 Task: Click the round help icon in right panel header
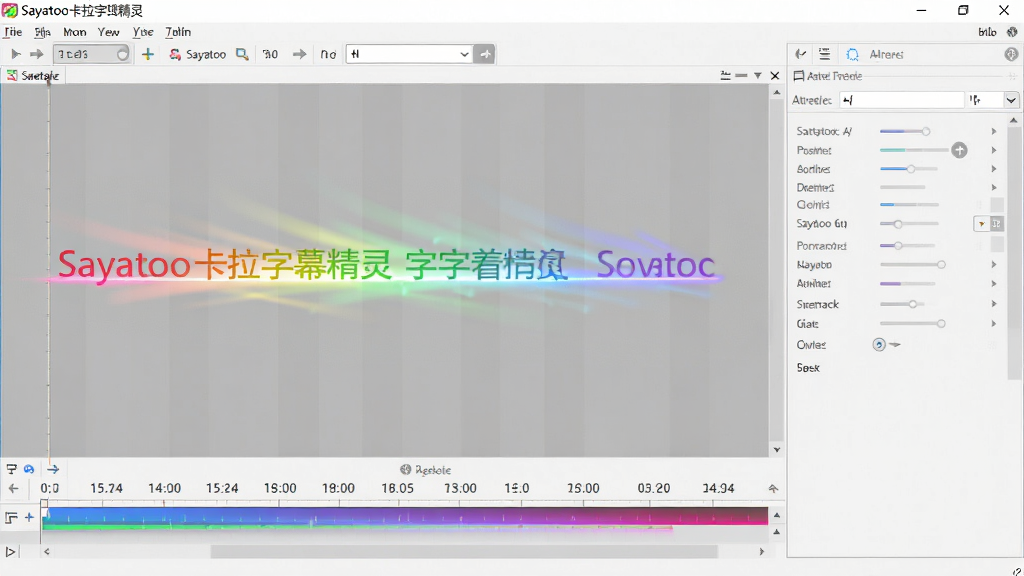tap(1011, 54)
